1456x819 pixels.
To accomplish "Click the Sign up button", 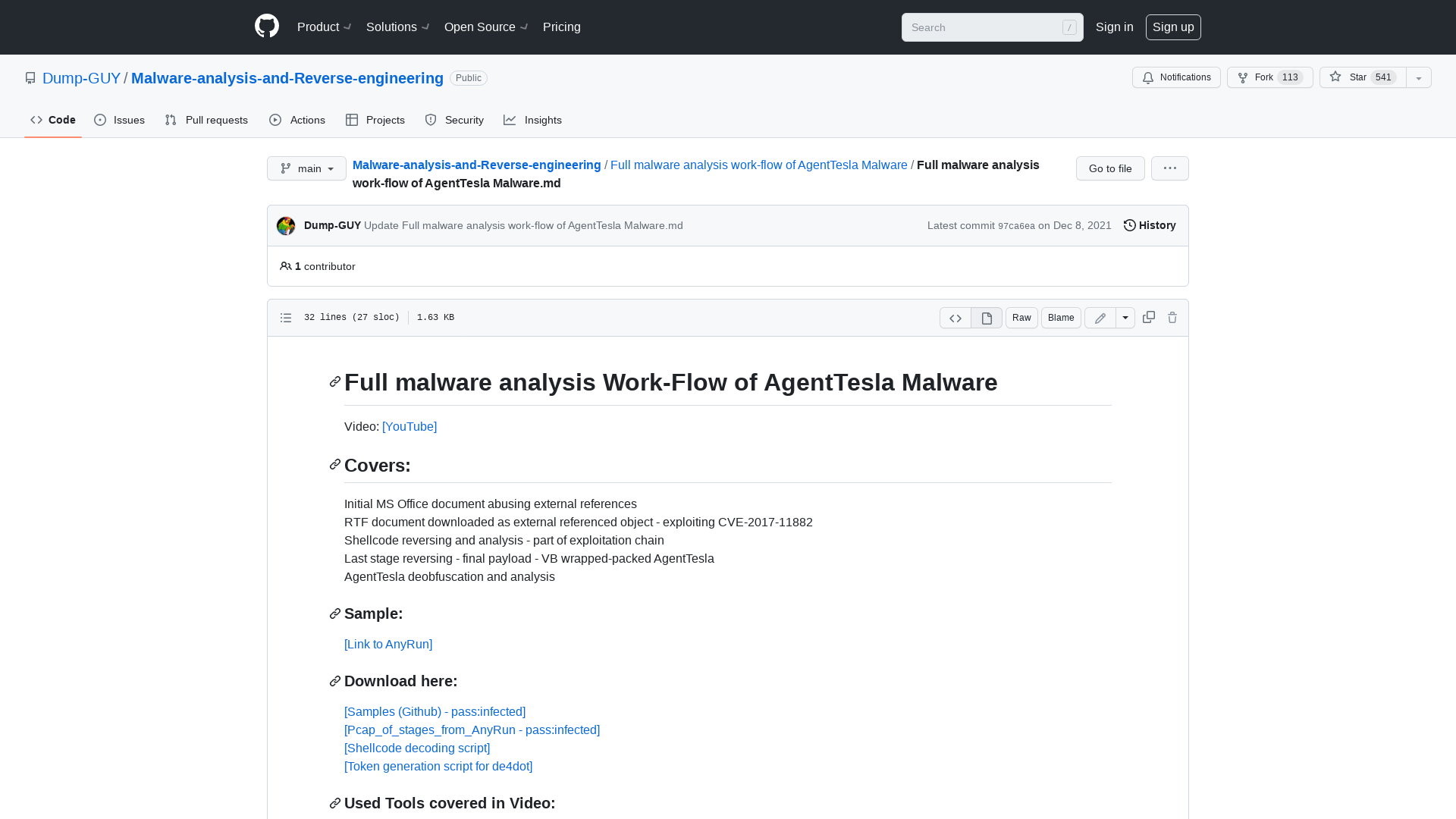I will click(1173, 27).
